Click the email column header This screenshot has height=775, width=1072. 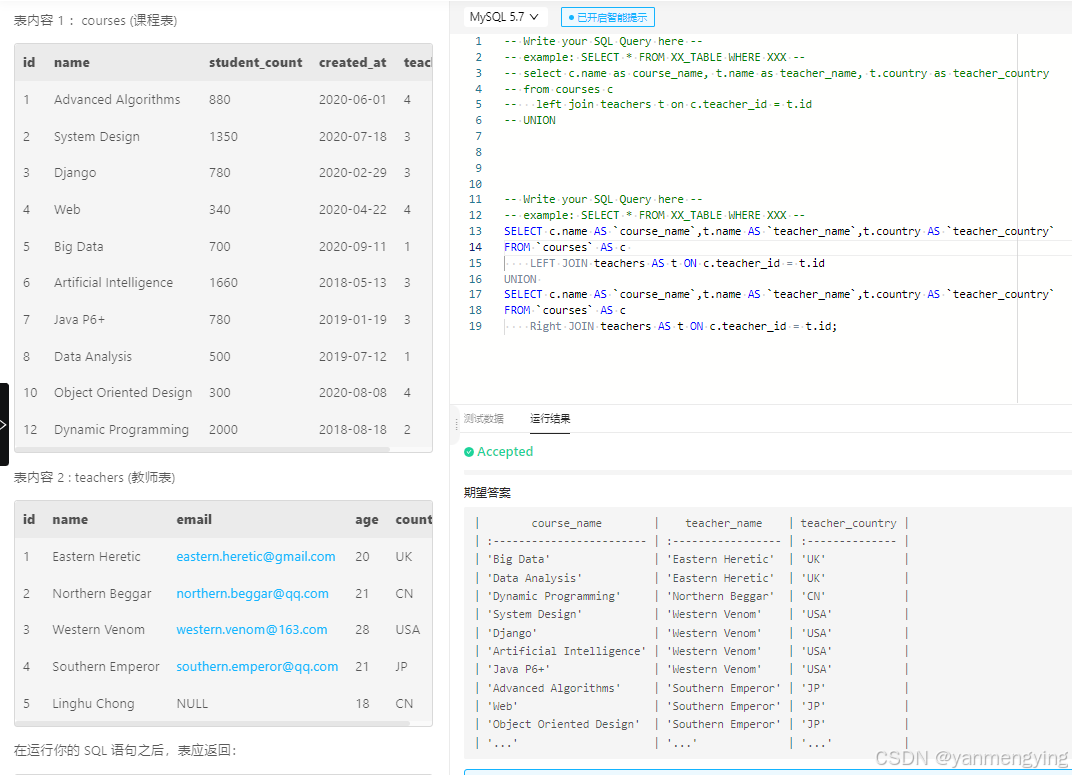pos(194,519)
